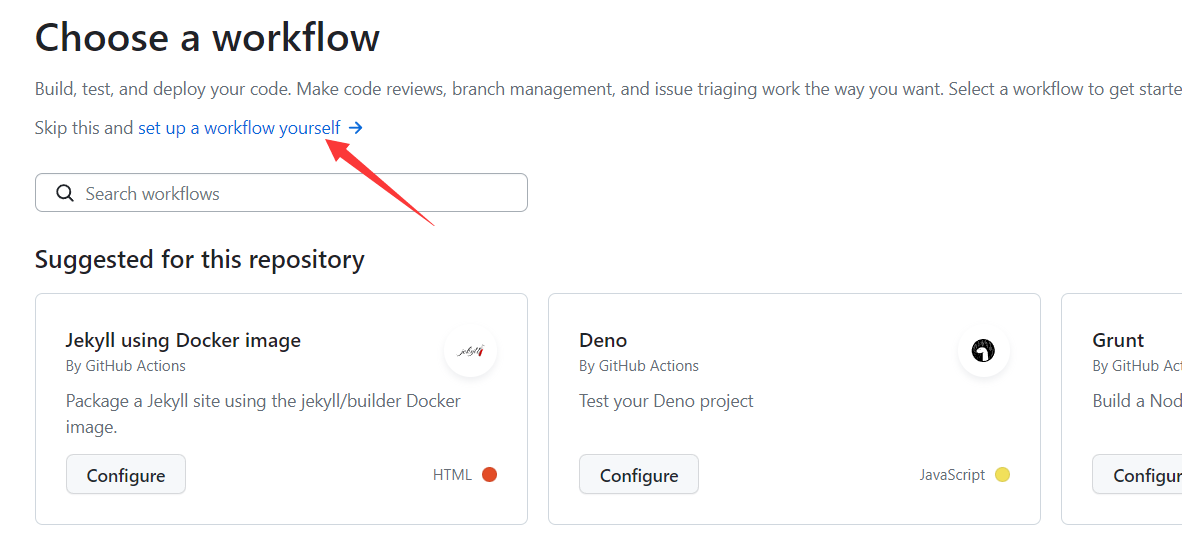
Task: Select the Deno workflow title
Action: coord(603,340)
